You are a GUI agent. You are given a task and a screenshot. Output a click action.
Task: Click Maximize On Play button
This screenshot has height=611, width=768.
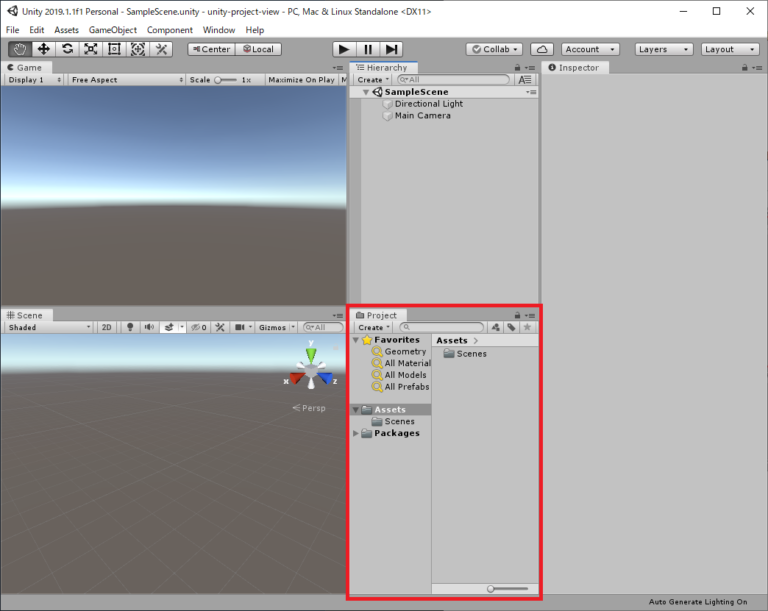pos(301,79)
